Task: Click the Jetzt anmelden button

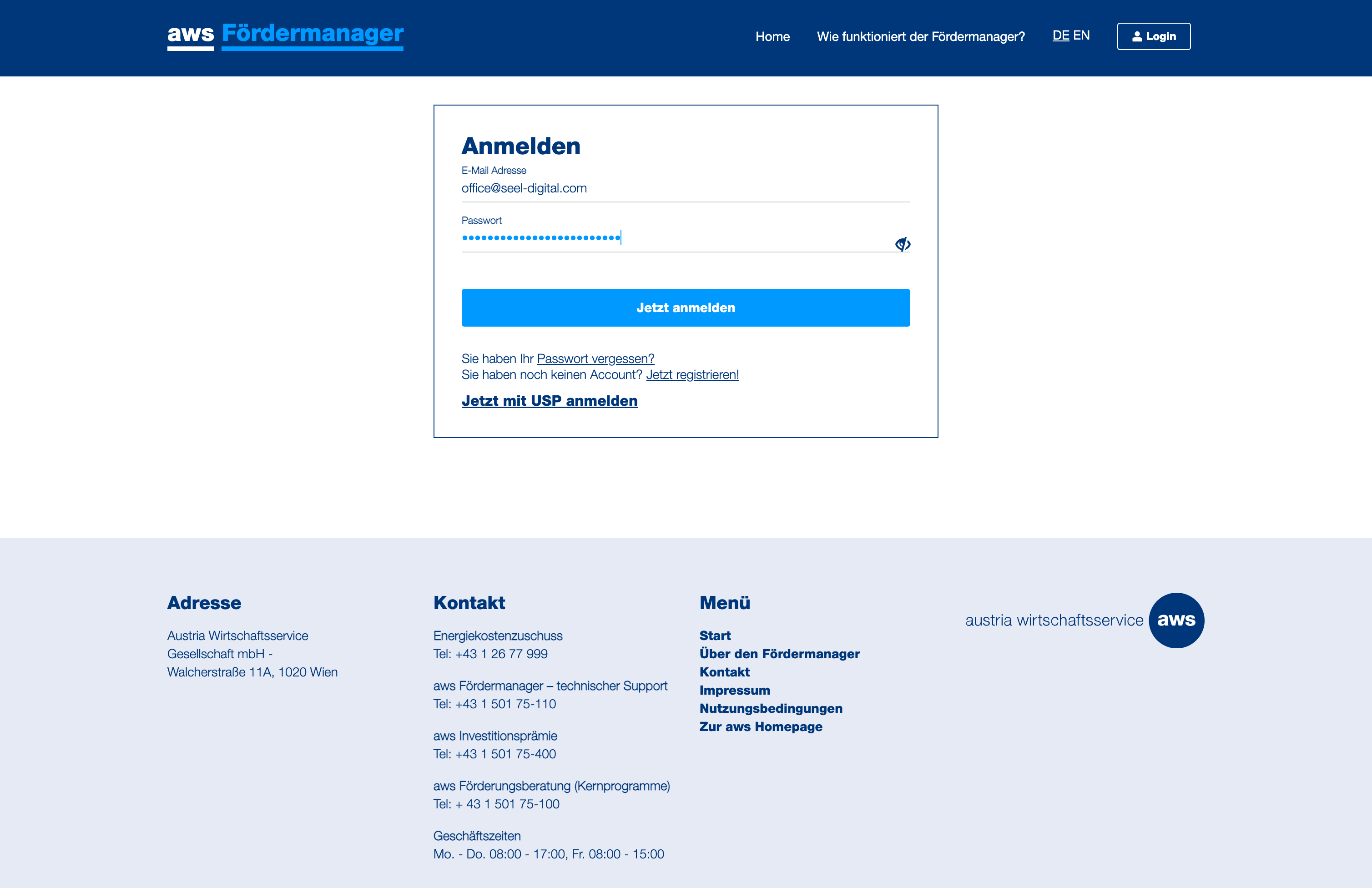Action: click(686, 308)
